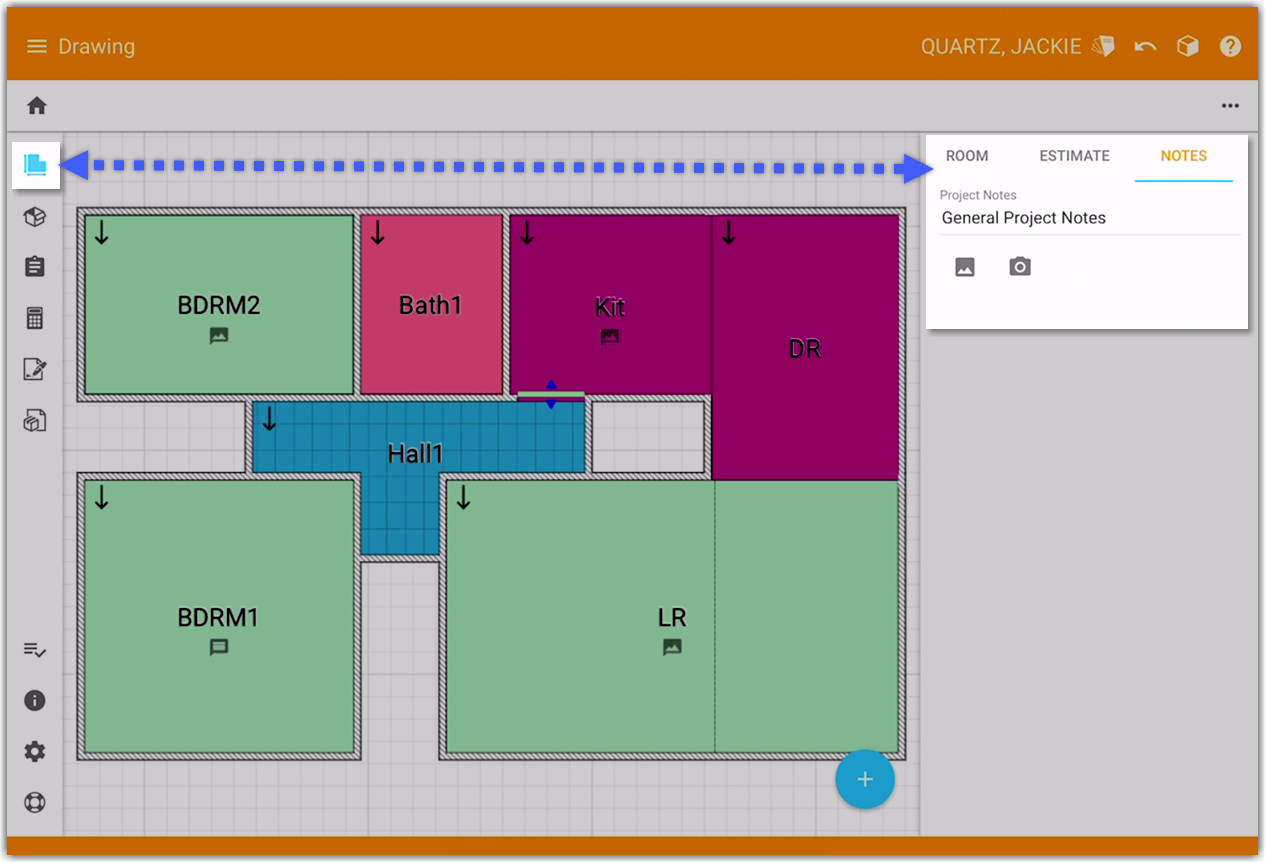This screenshot has height=863, width=1266.
Task: Open the image icon under LR
Action: [672, 647]
